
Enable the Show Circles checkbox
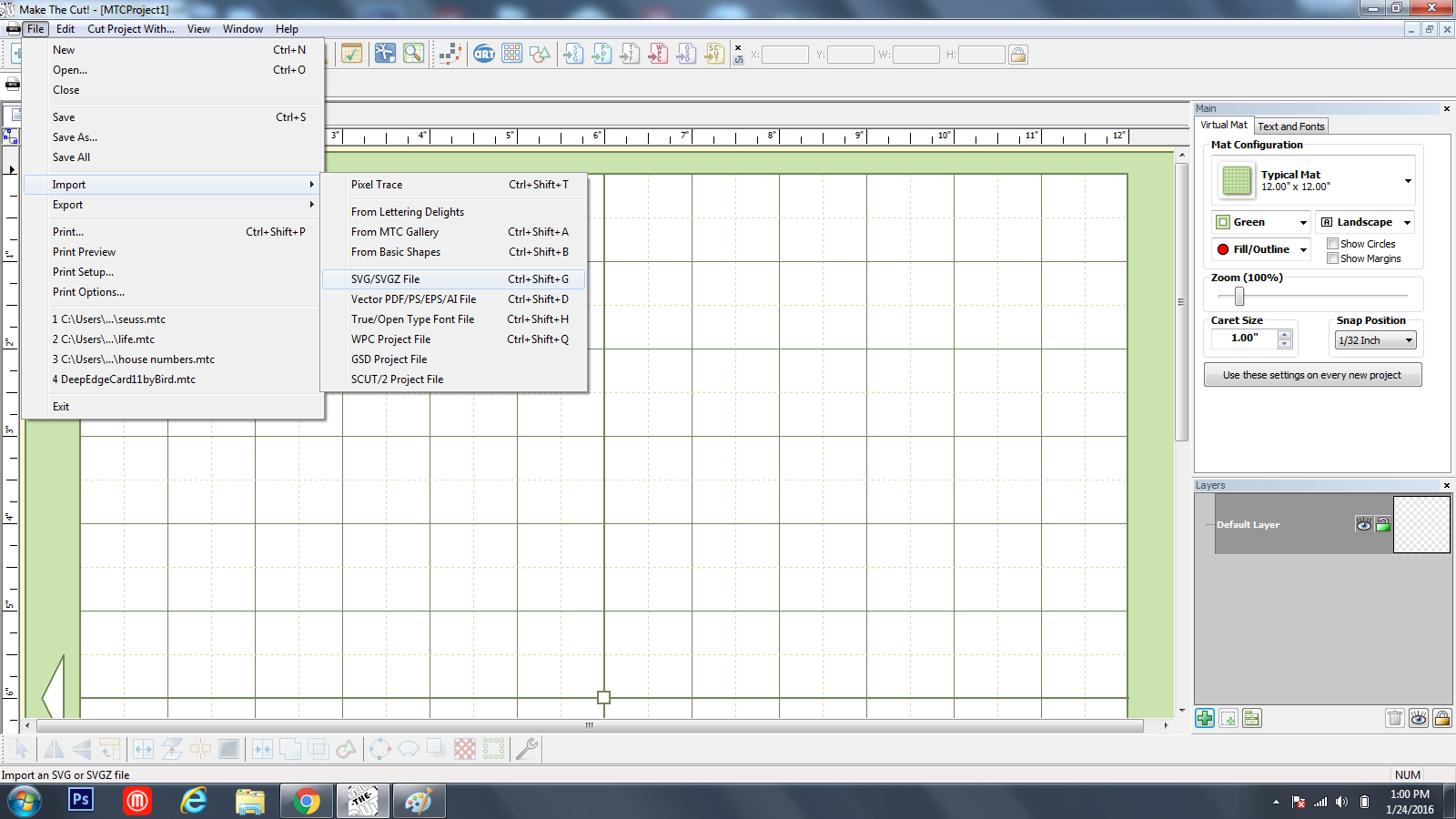(x=1332, y=244)
